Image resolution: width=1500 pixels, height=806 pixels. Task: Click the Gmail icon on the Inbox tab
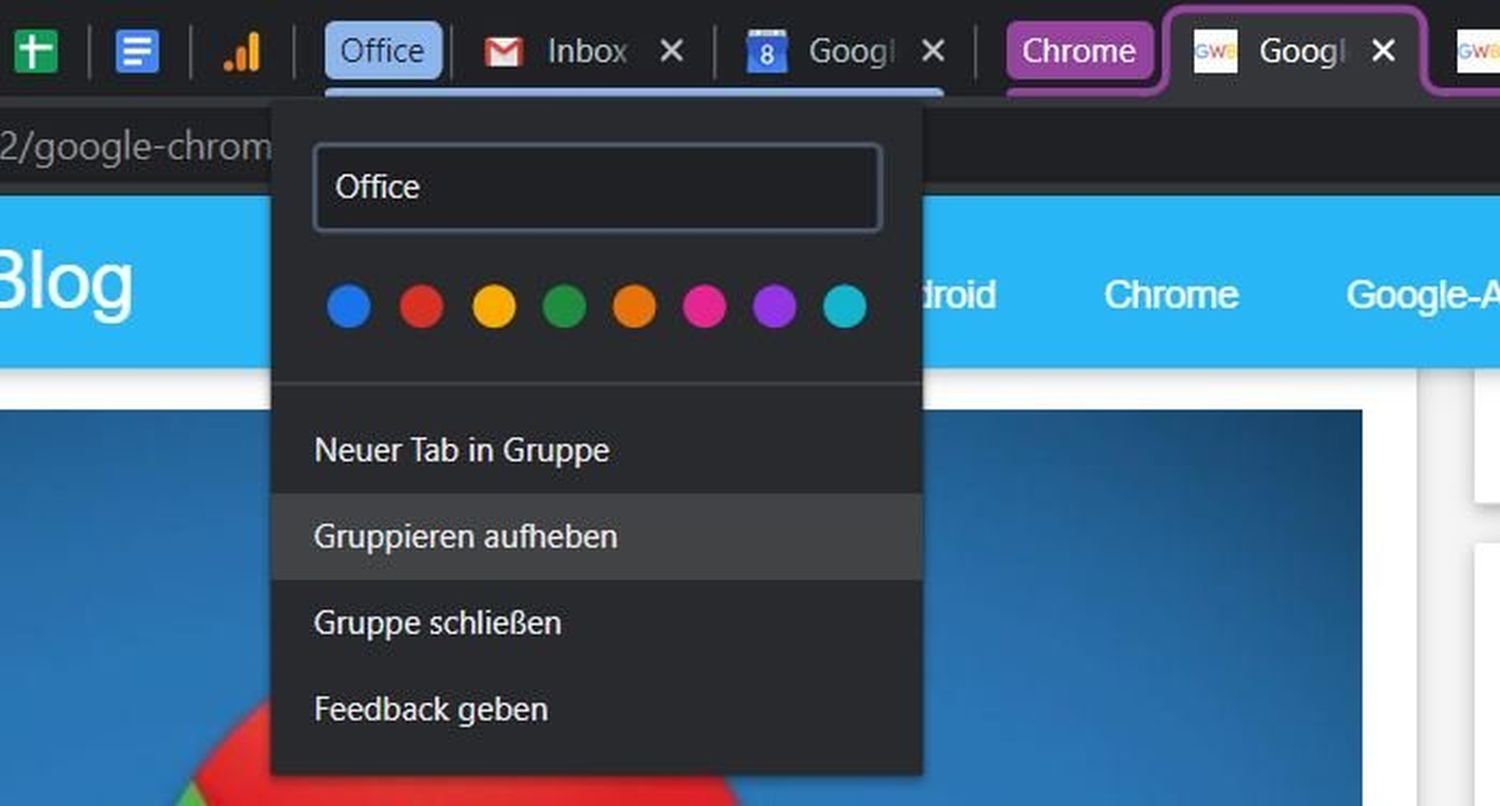tap(504, 51)
